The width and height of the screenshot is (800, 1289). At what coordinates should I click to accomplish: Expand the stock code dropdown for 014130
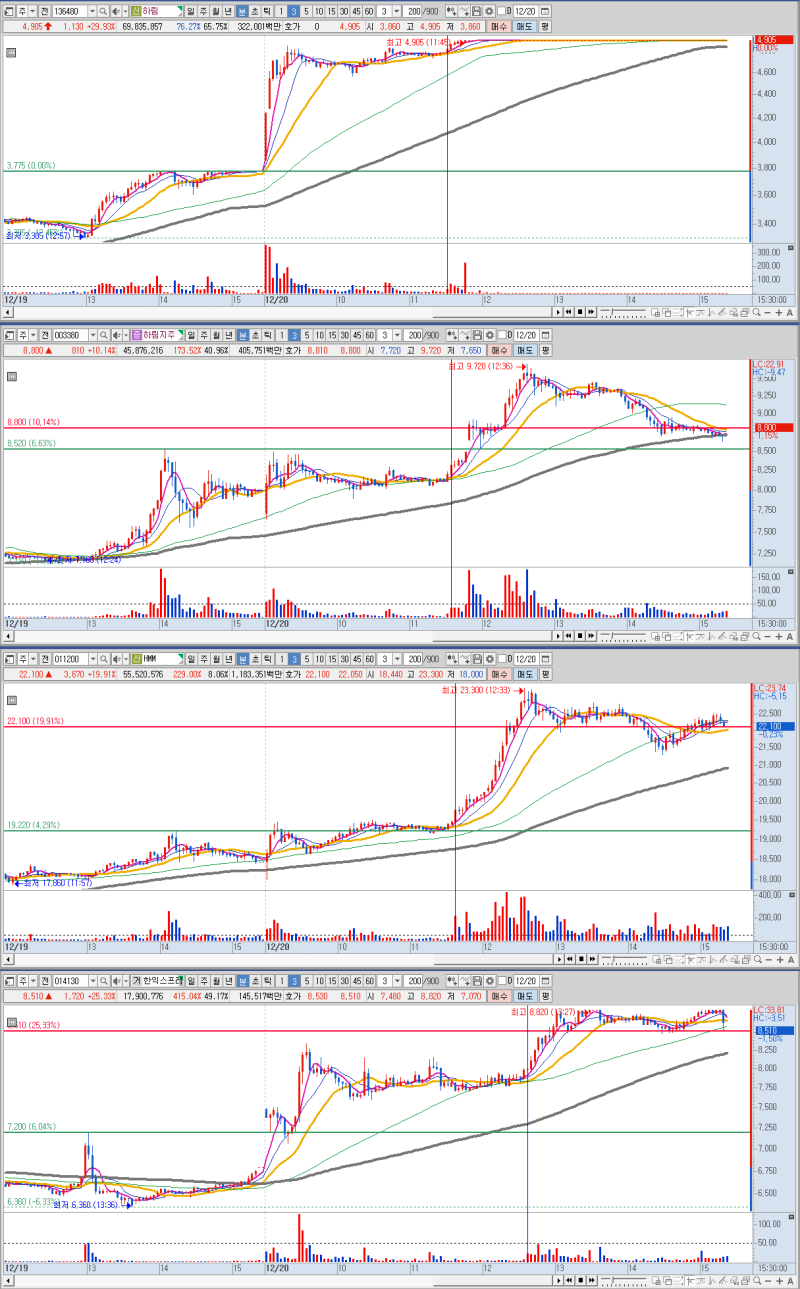click(x=91, y=983)
